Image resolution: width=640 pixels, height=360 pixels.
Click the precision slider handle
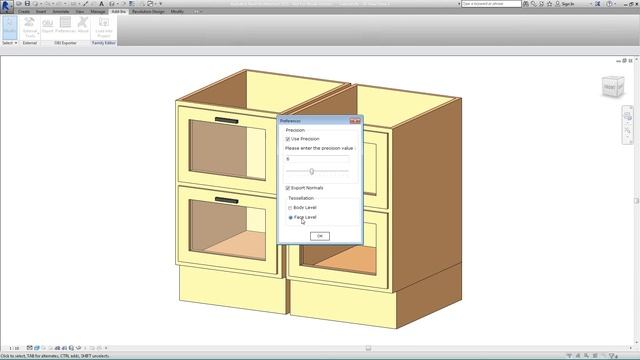(x=312, y=171)
